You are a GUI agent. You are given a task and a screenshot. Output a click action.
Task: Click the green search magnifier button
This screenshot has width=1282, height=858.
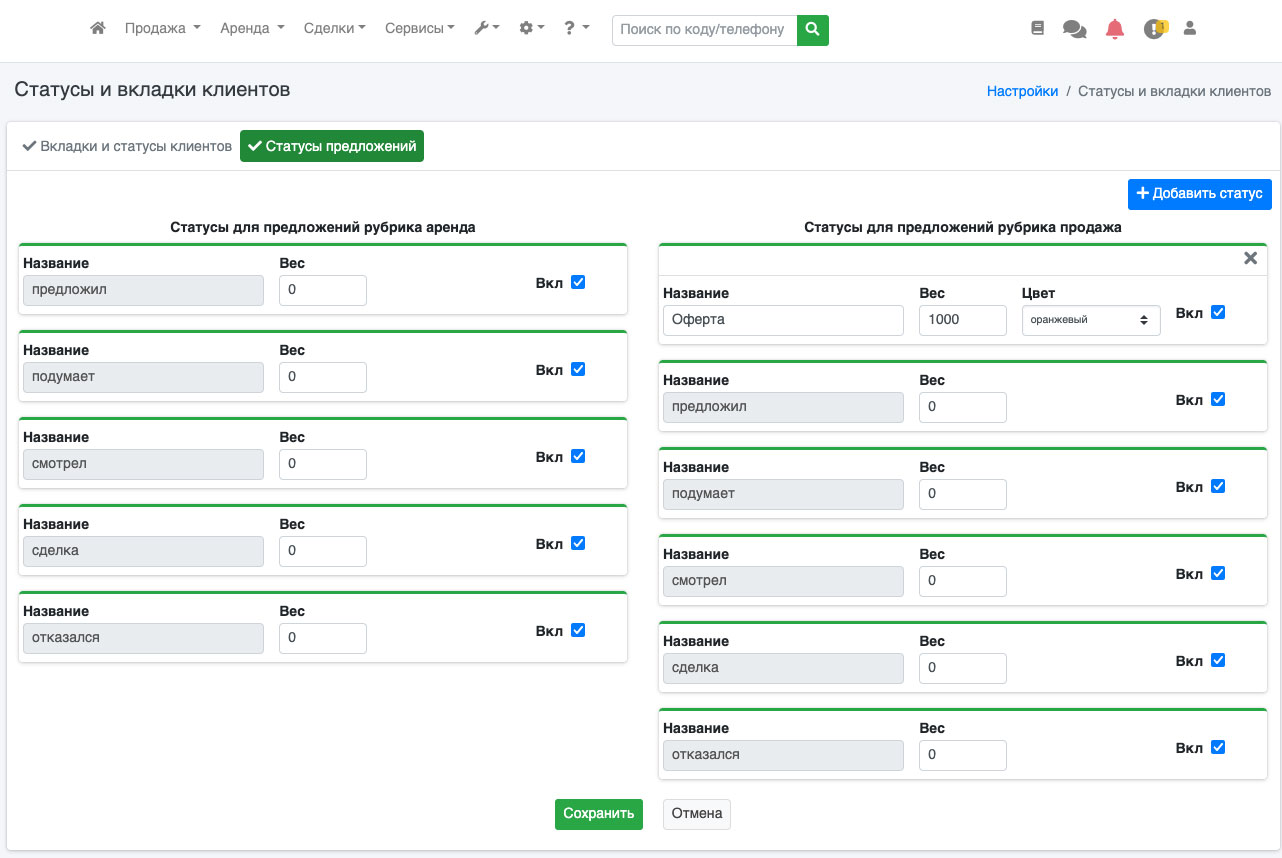pos(813,30)
